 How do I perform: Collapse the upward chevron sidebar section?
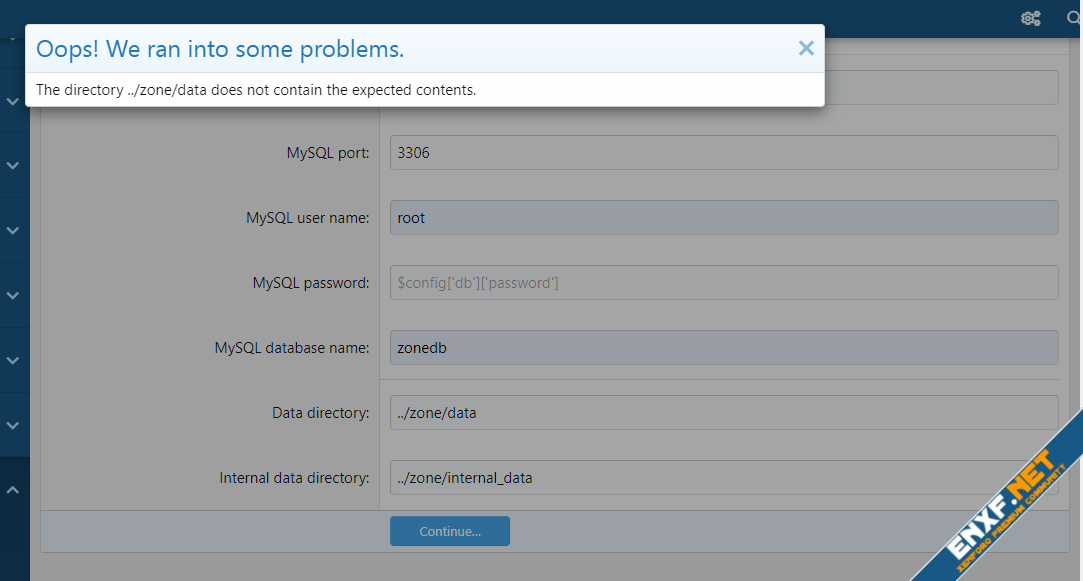(13, 490)
